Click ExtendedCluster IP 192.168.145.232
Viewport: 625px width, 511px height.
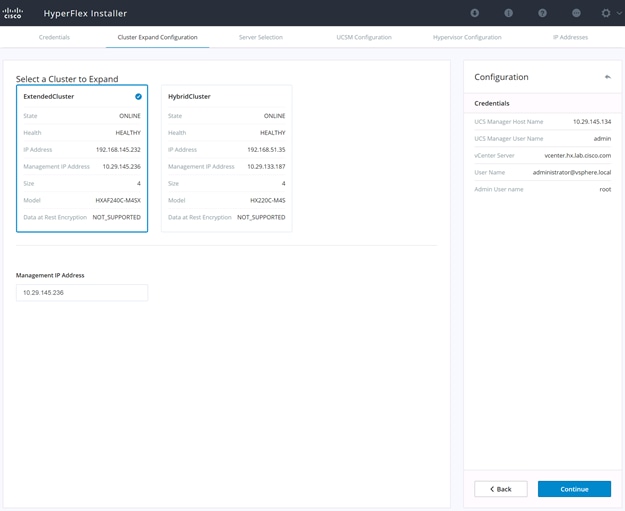118,149
